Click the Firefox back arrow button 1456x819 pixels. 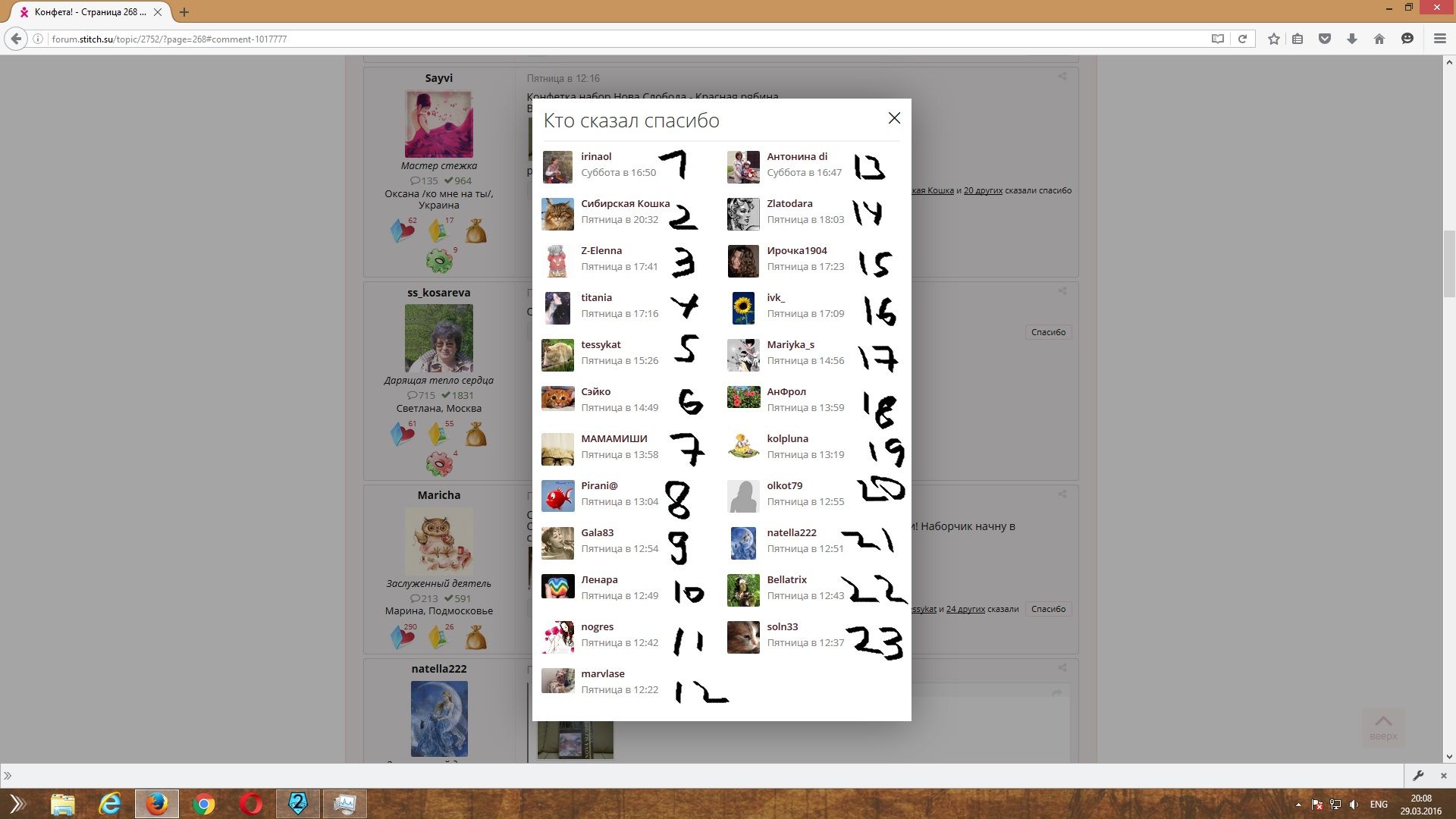click(16, 39)
